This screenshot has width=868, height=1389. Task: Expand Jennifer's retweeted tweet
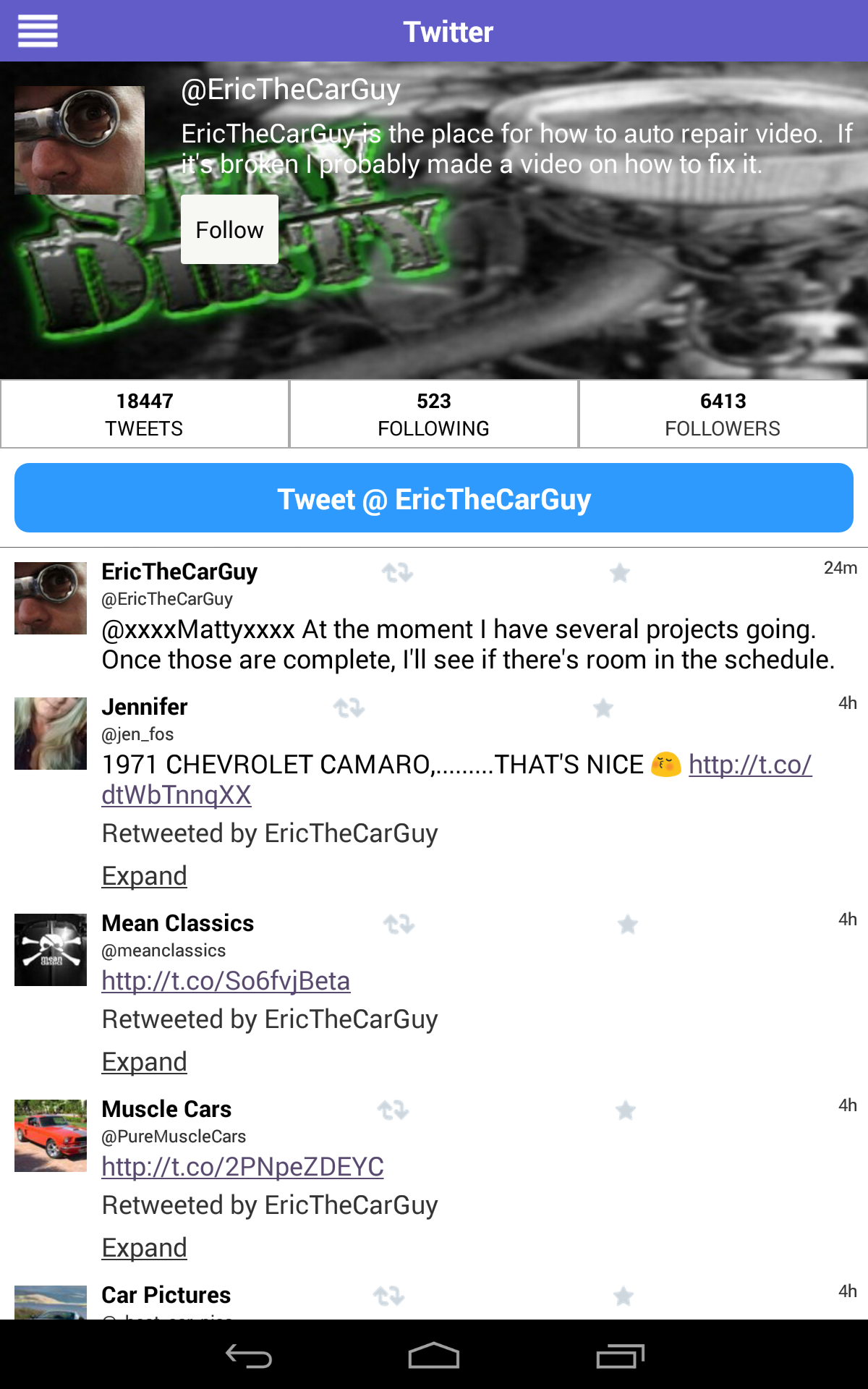click(145, 876)
